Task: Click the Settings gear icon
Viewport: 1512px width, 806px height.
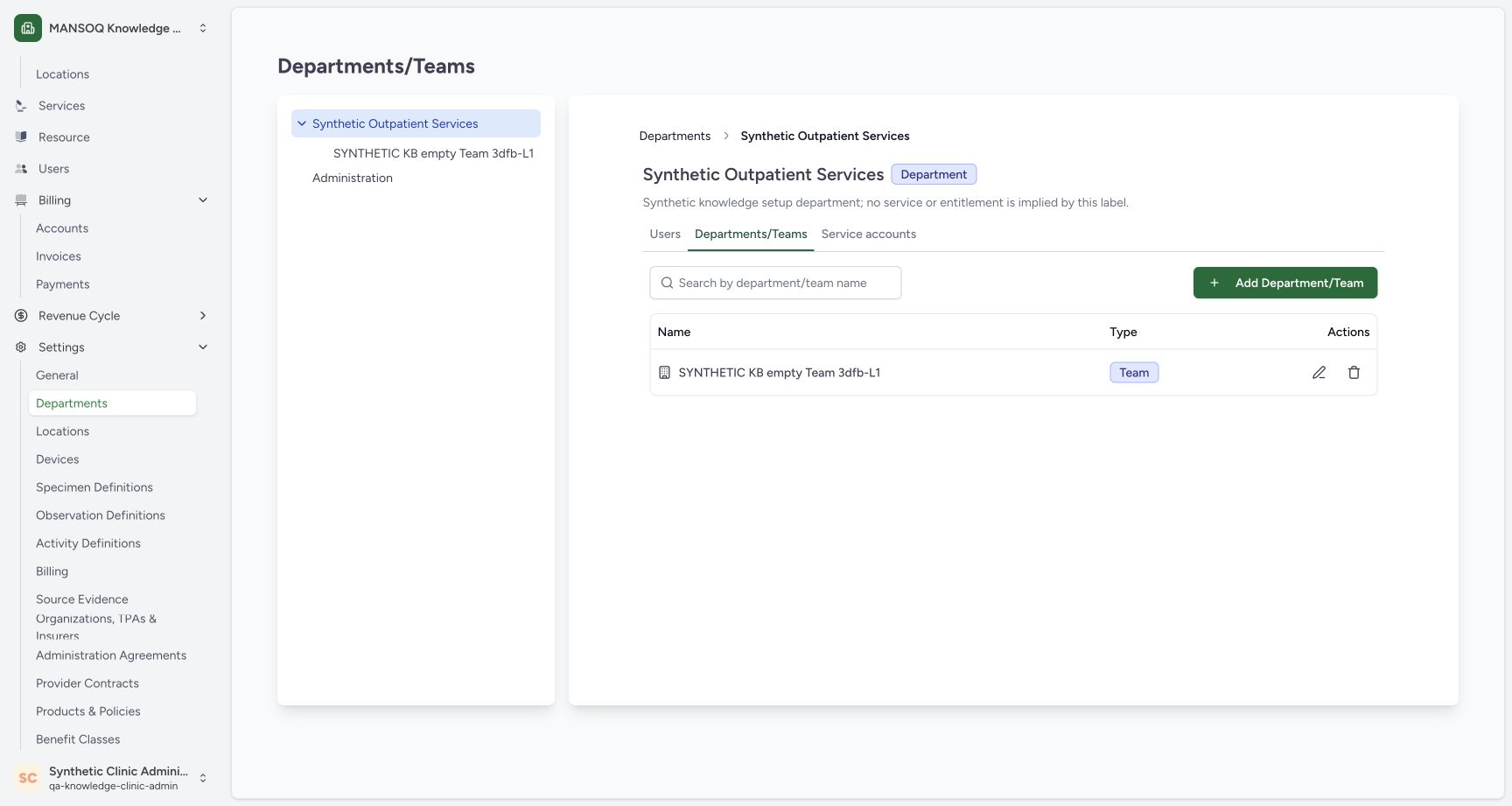Action: [21, 347]
